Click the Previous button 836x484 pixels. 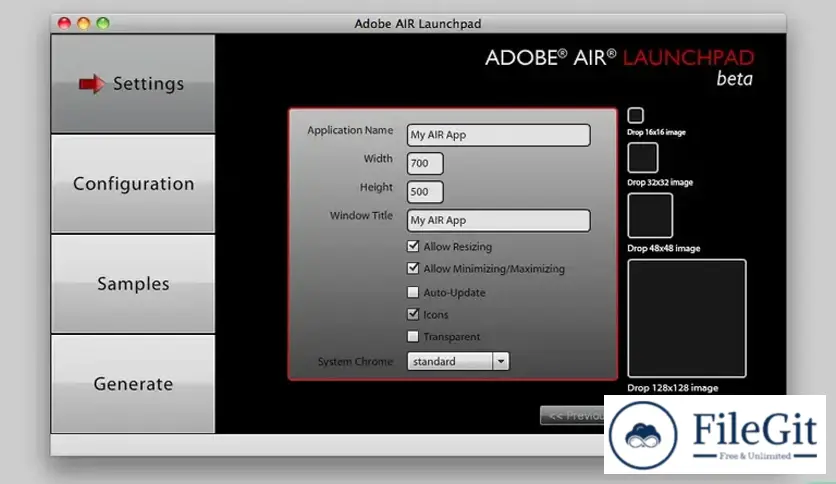point(573,415)
